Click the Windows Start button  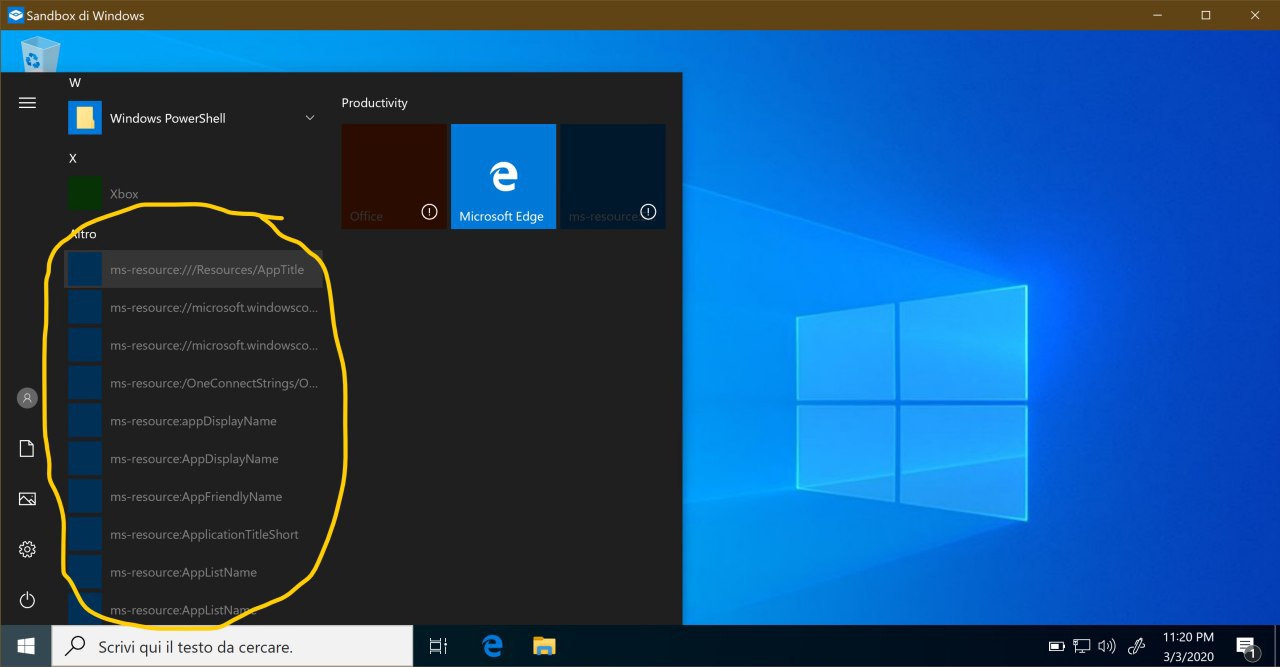point(26,646)
